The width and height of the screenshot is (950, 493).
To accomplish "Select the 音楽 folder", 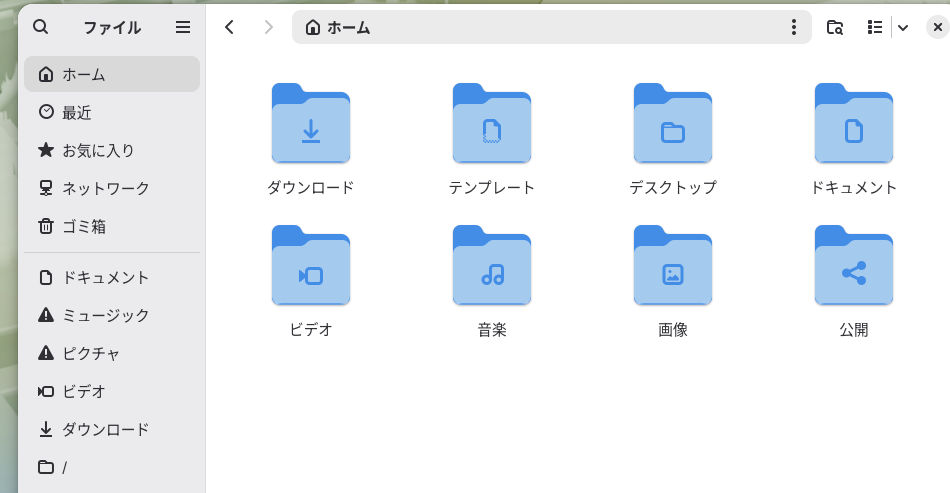I will point(492,280).
